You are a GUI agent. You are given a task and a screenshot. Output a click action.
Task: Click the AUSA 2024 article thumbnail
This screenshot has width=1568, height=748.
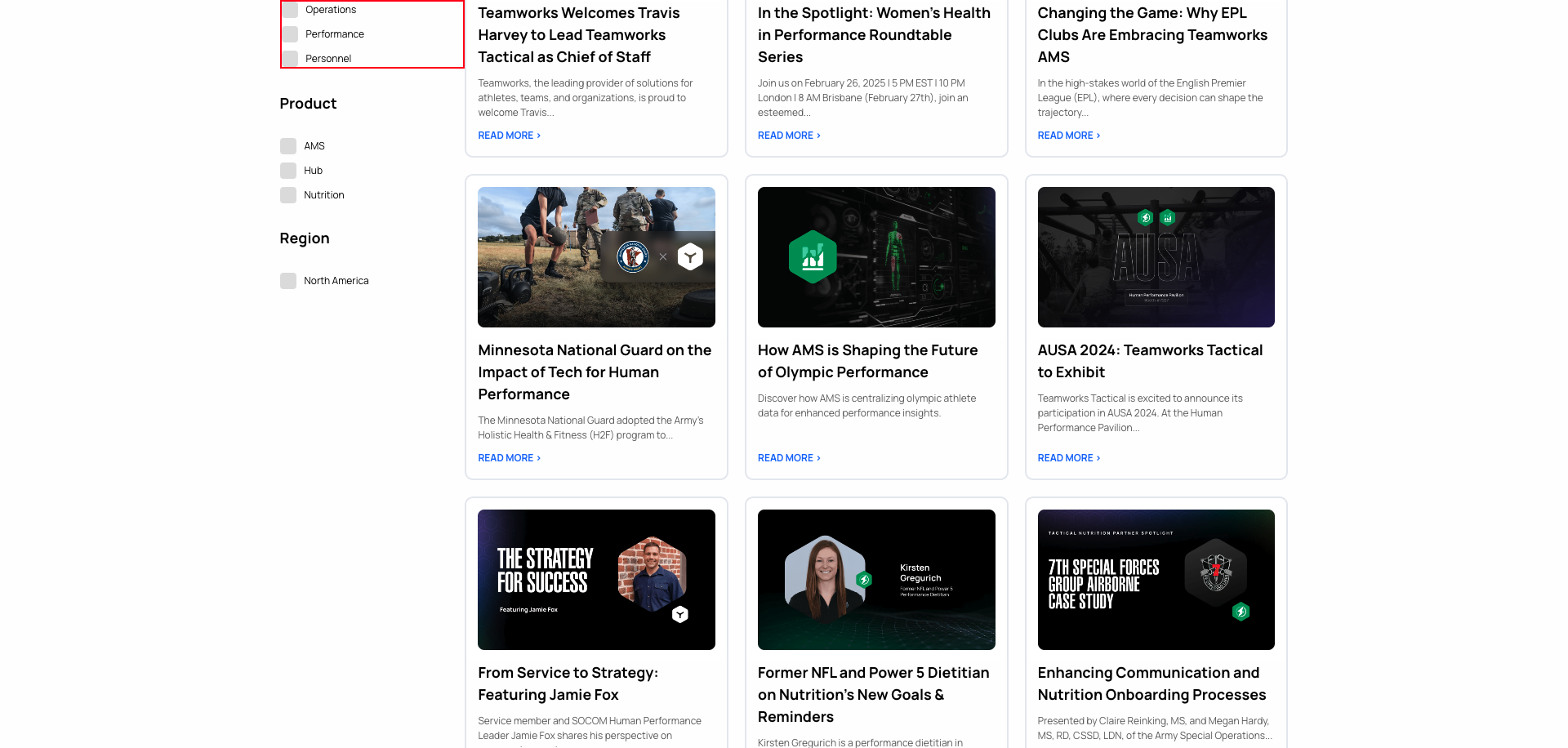point(1156,256)
